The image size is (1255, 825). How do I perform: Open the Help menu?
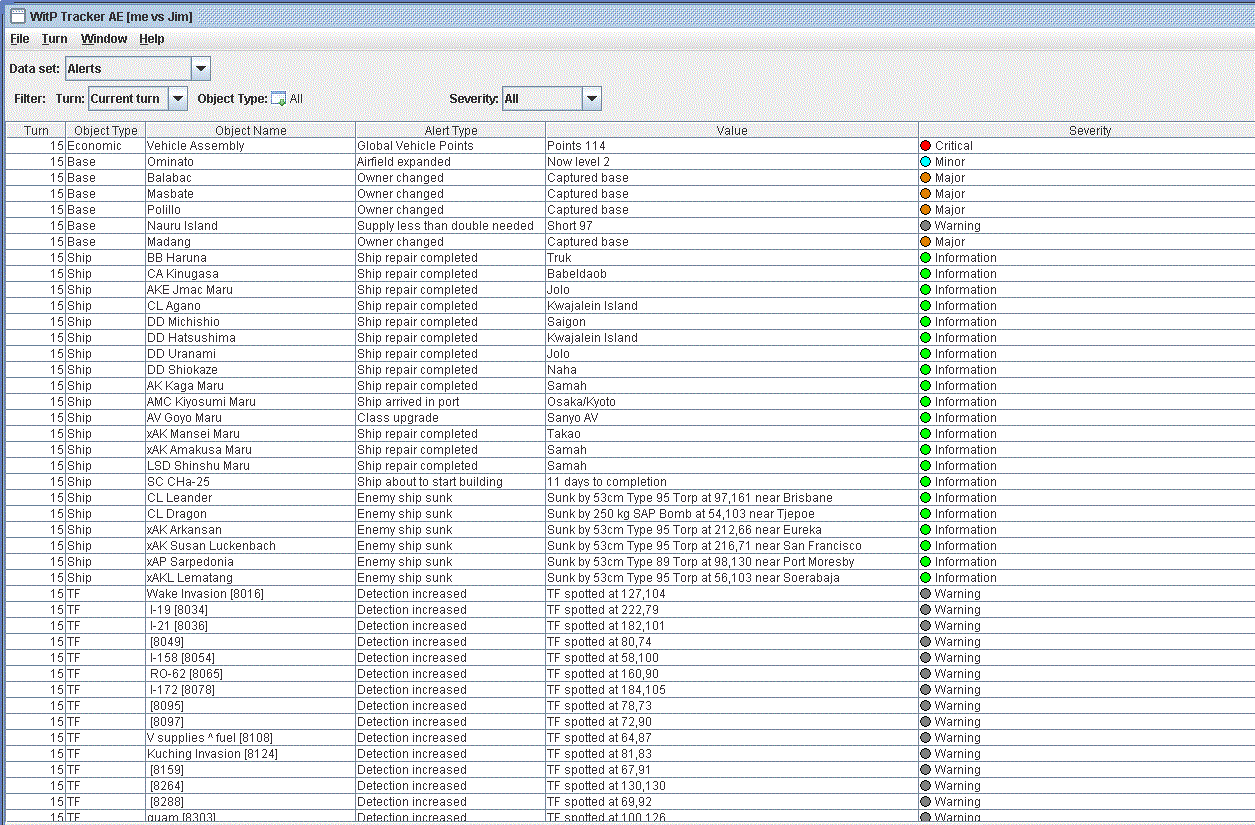coord(151,39)
